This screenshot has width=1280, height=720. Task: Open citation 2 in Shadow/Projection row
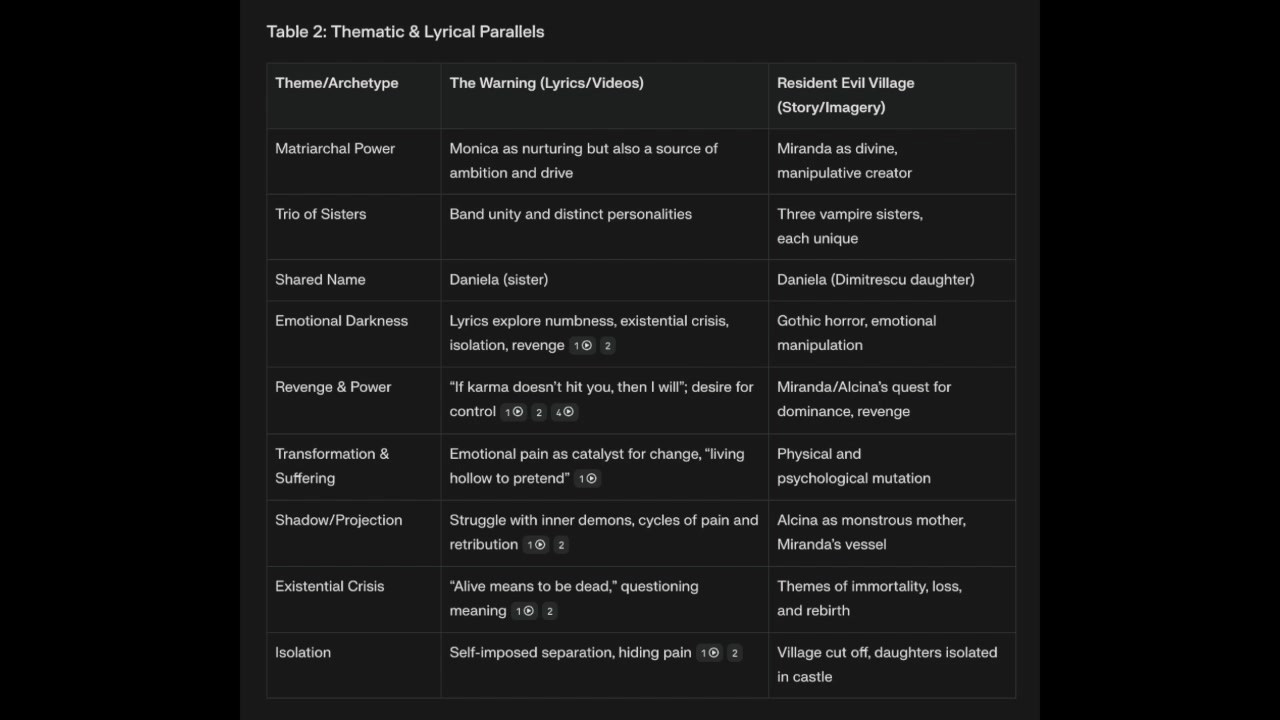(561, 545)
